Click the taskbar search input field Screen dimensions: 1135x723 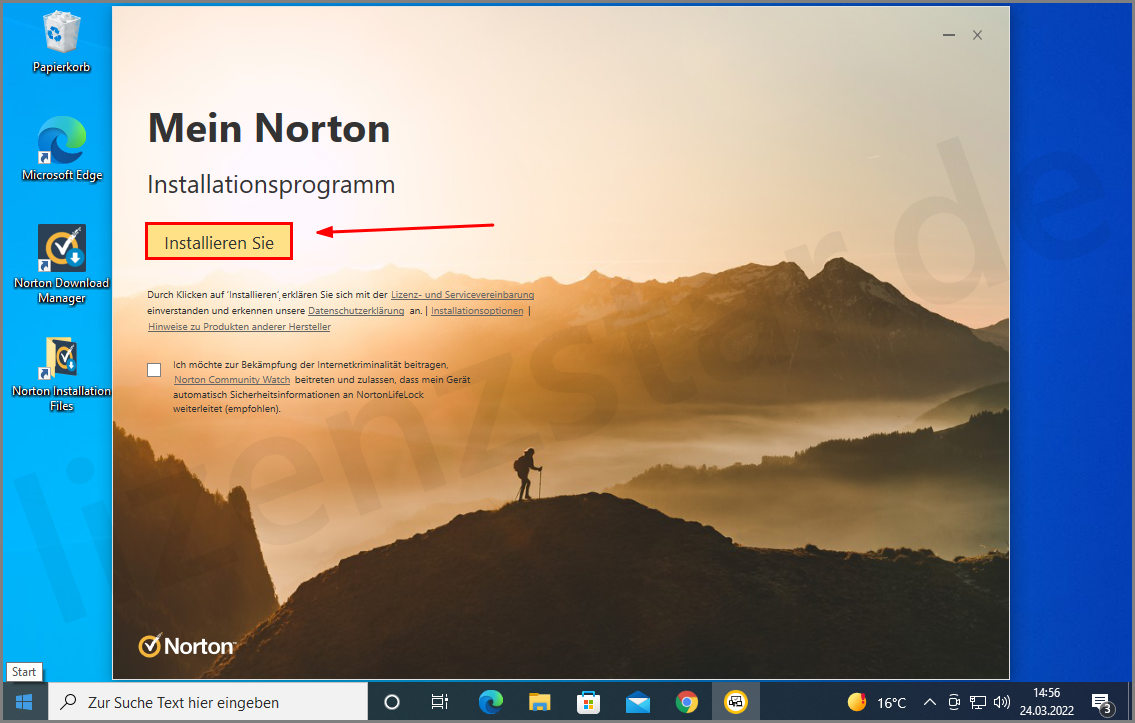click(210, 701)
